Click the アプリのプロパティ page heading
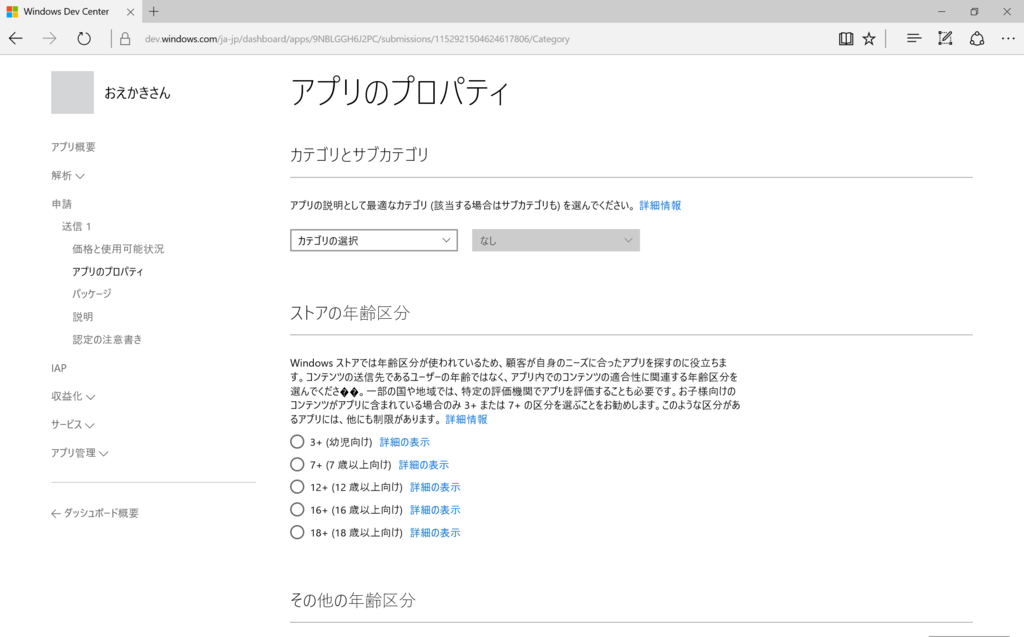This screenshot has height=637, width=1024. [x=399, y=91]
